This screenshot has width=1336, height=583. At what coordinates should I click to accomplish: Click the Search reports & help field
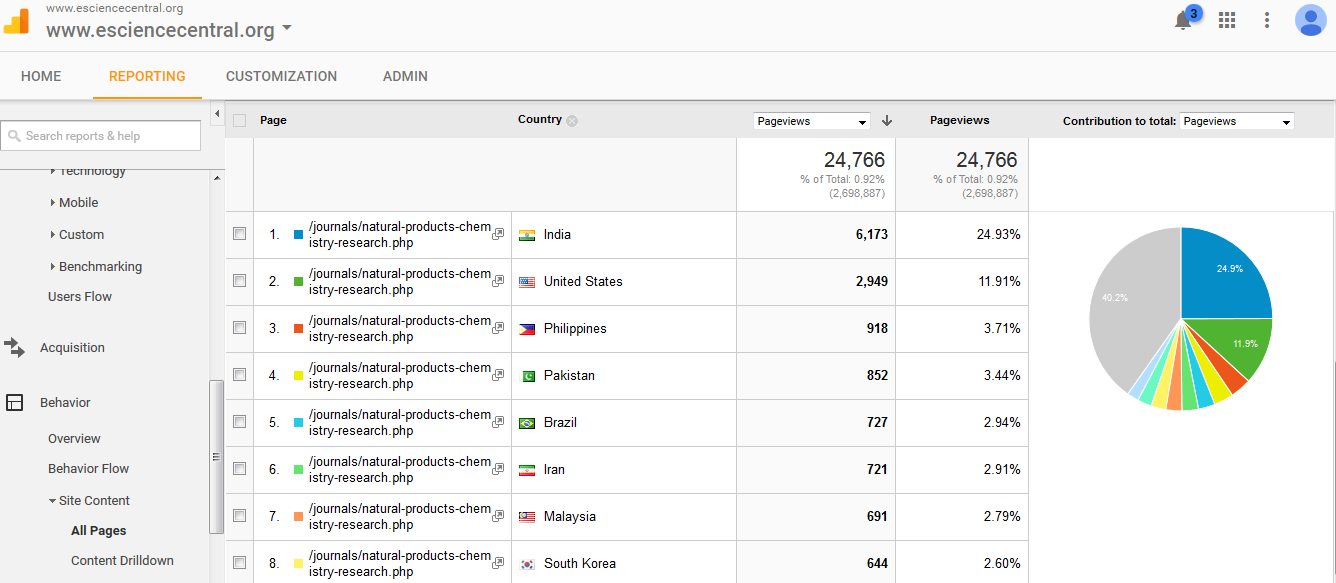click(101, 136)
